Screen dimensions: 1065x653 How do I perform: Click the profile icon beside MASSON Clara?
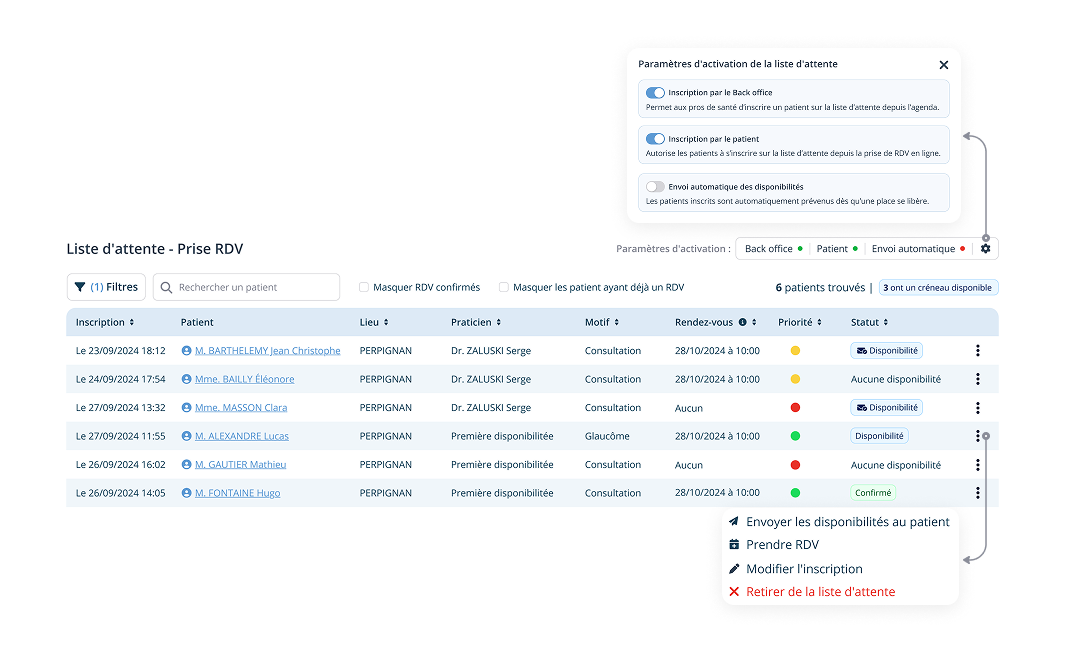coord(186,408)
